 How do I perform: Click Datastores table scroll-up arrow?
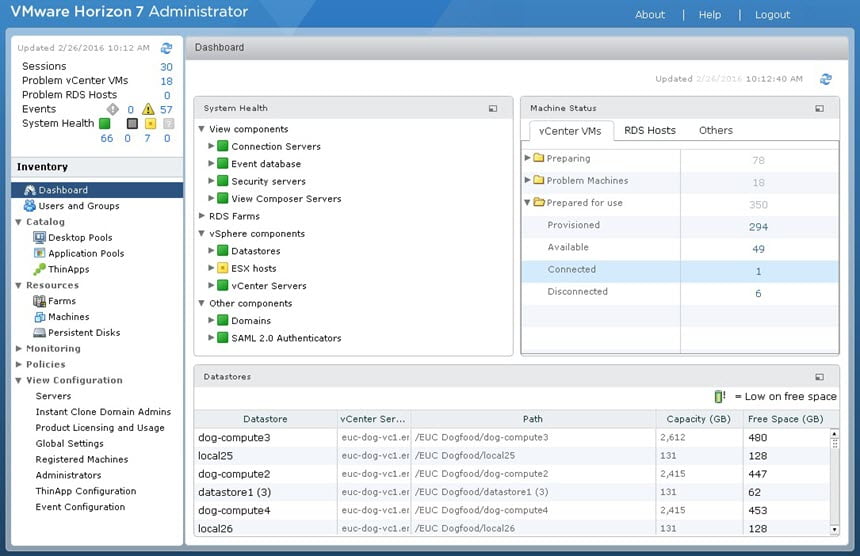[834, 434]
